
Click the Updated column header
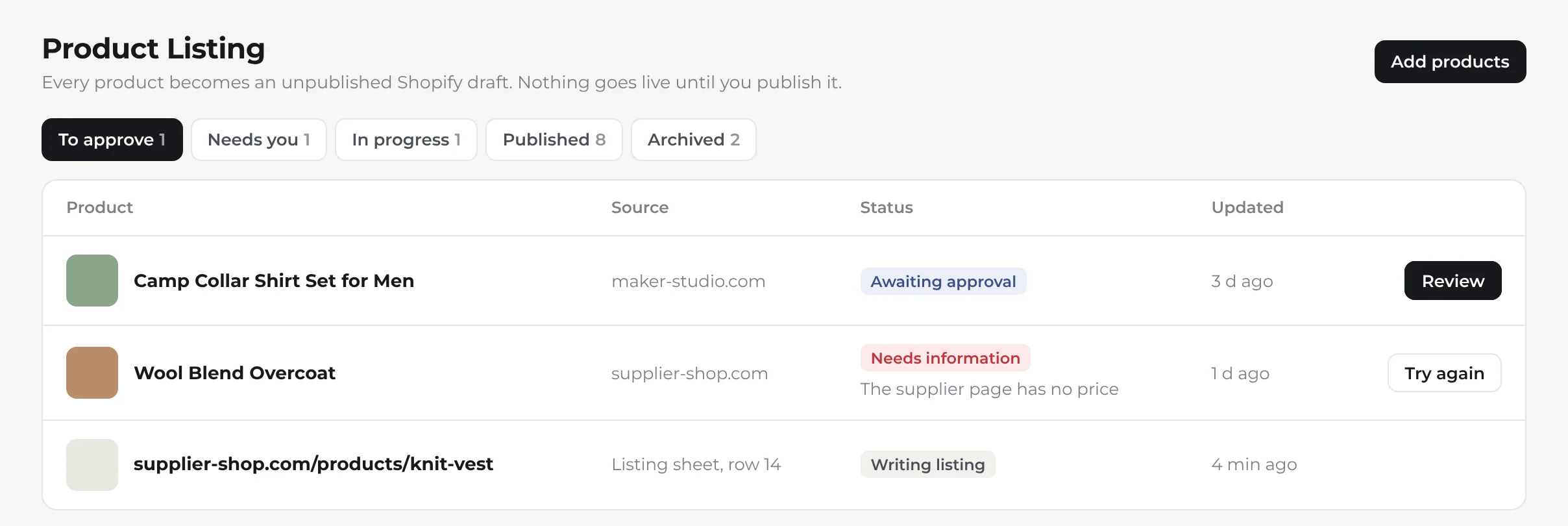tap(1247, 207)
